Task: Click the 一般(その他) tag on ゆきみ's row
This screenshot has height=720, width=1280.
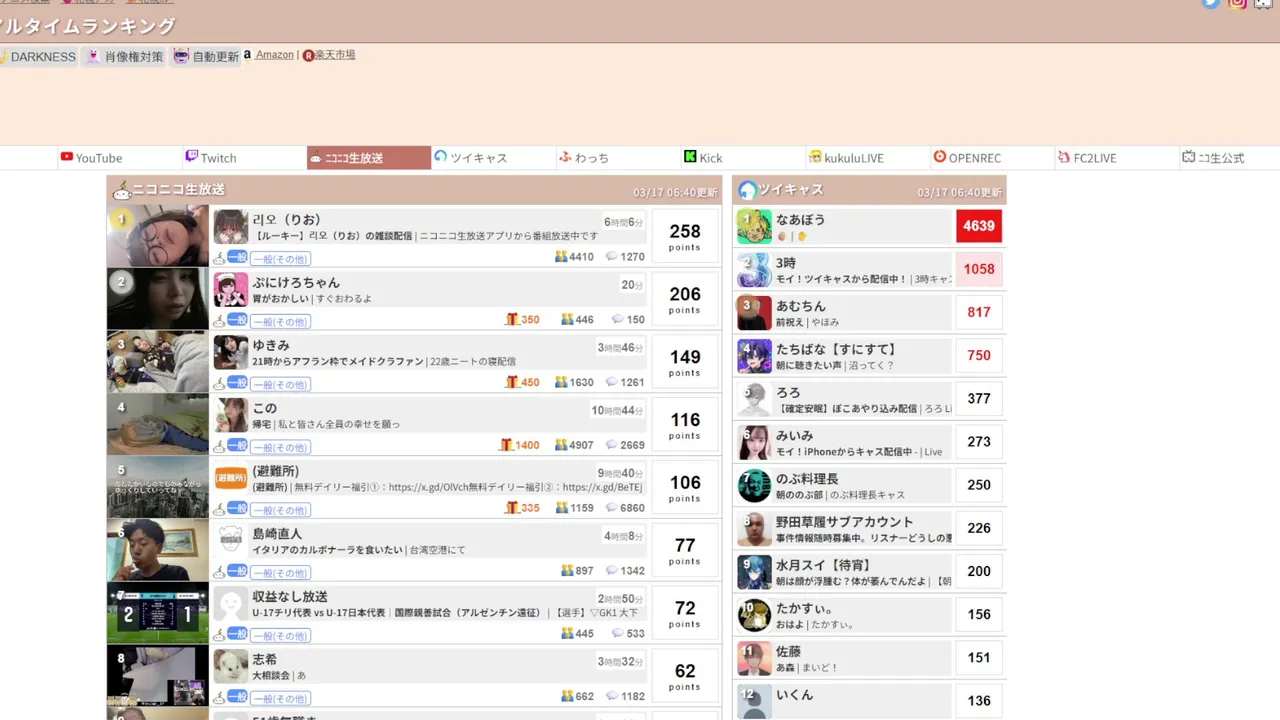Action: pos(280,385)
